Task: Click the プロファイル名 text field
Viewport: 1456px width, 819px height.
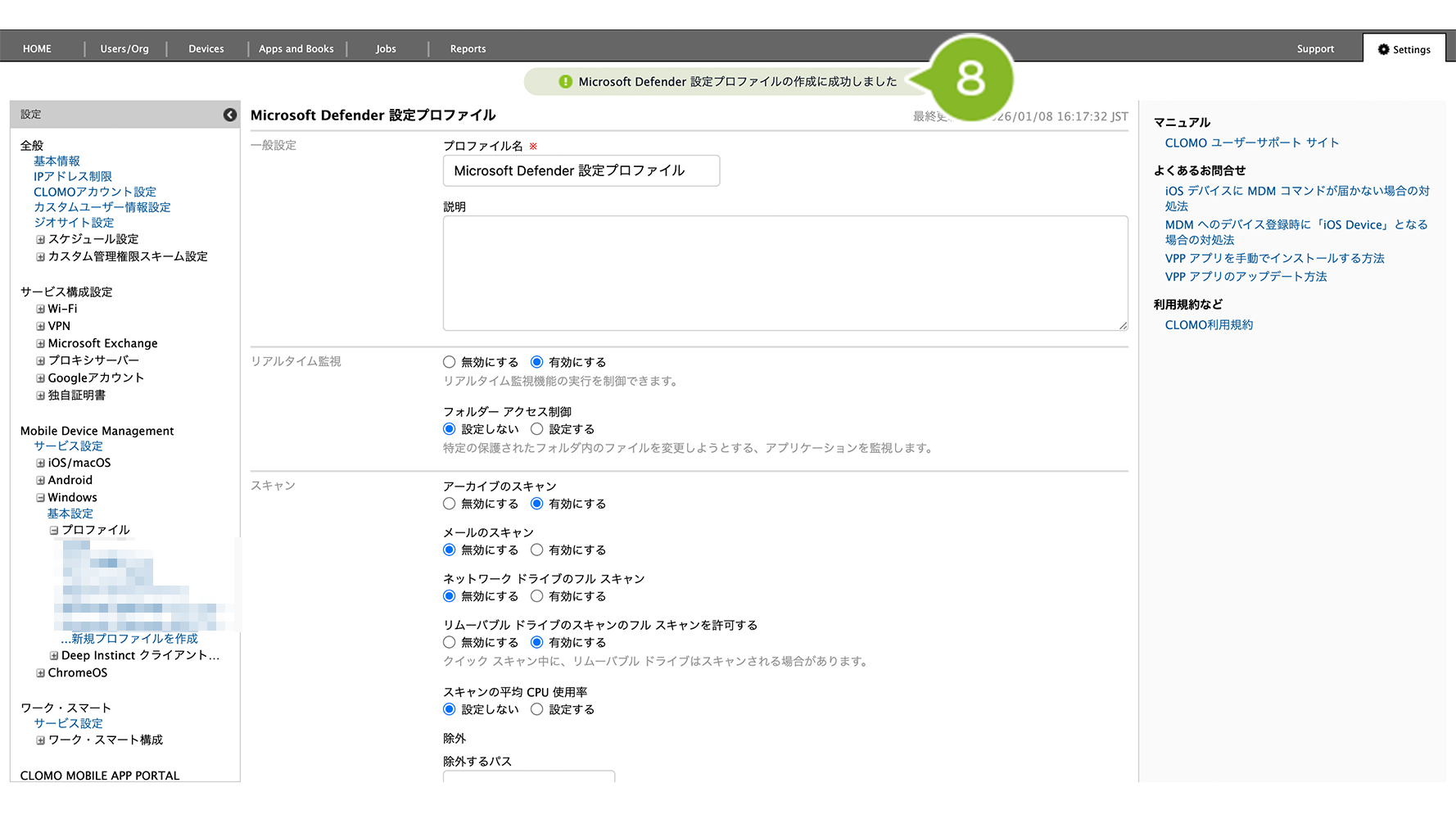Action: pyautogui.click(x=581, y=171)
